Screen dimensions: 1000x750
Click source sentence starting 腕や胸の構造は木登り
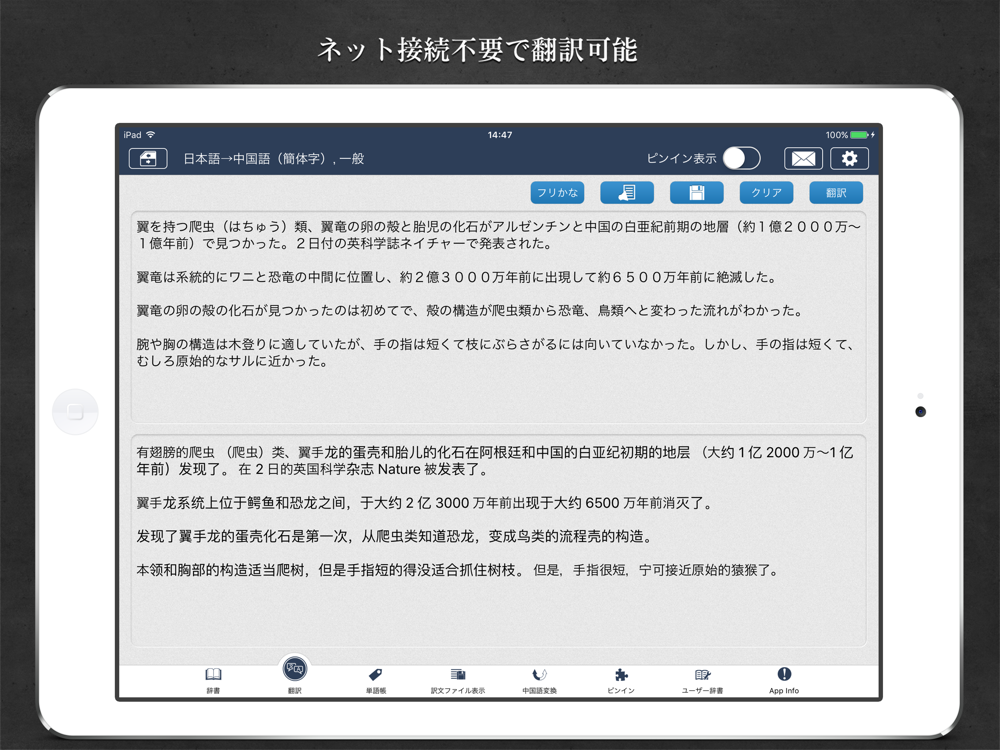[496, 353]
